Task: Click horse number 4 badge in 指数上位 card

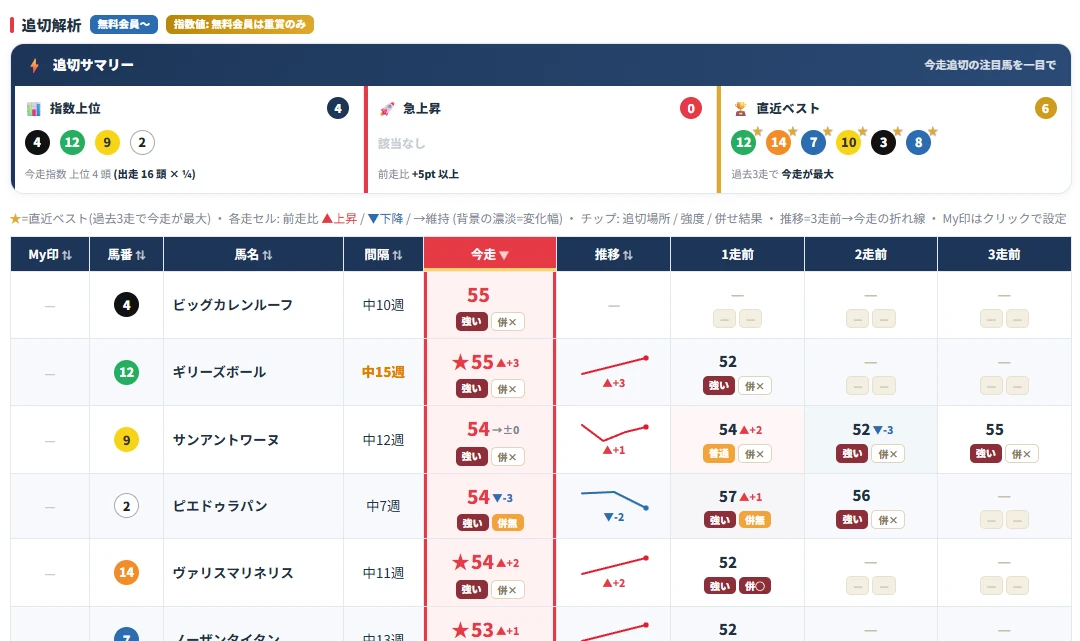Action: tap(37, 143)
